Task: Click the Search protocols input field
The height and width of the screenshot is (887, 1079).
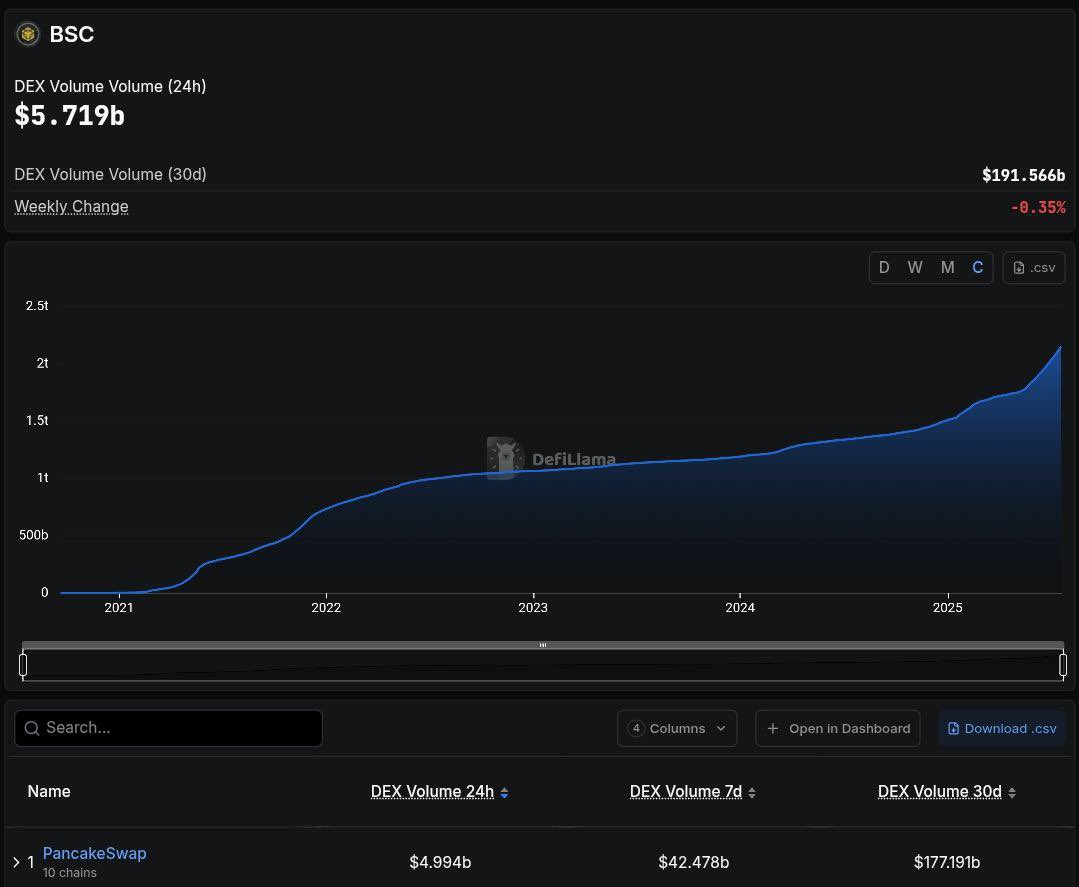Action: click(169, 728)
